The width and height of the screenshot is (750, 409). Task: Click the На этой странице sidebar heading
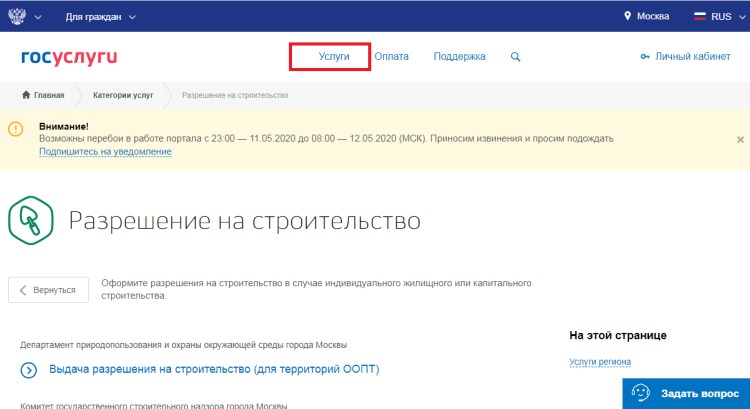click(x=618, y=335)
